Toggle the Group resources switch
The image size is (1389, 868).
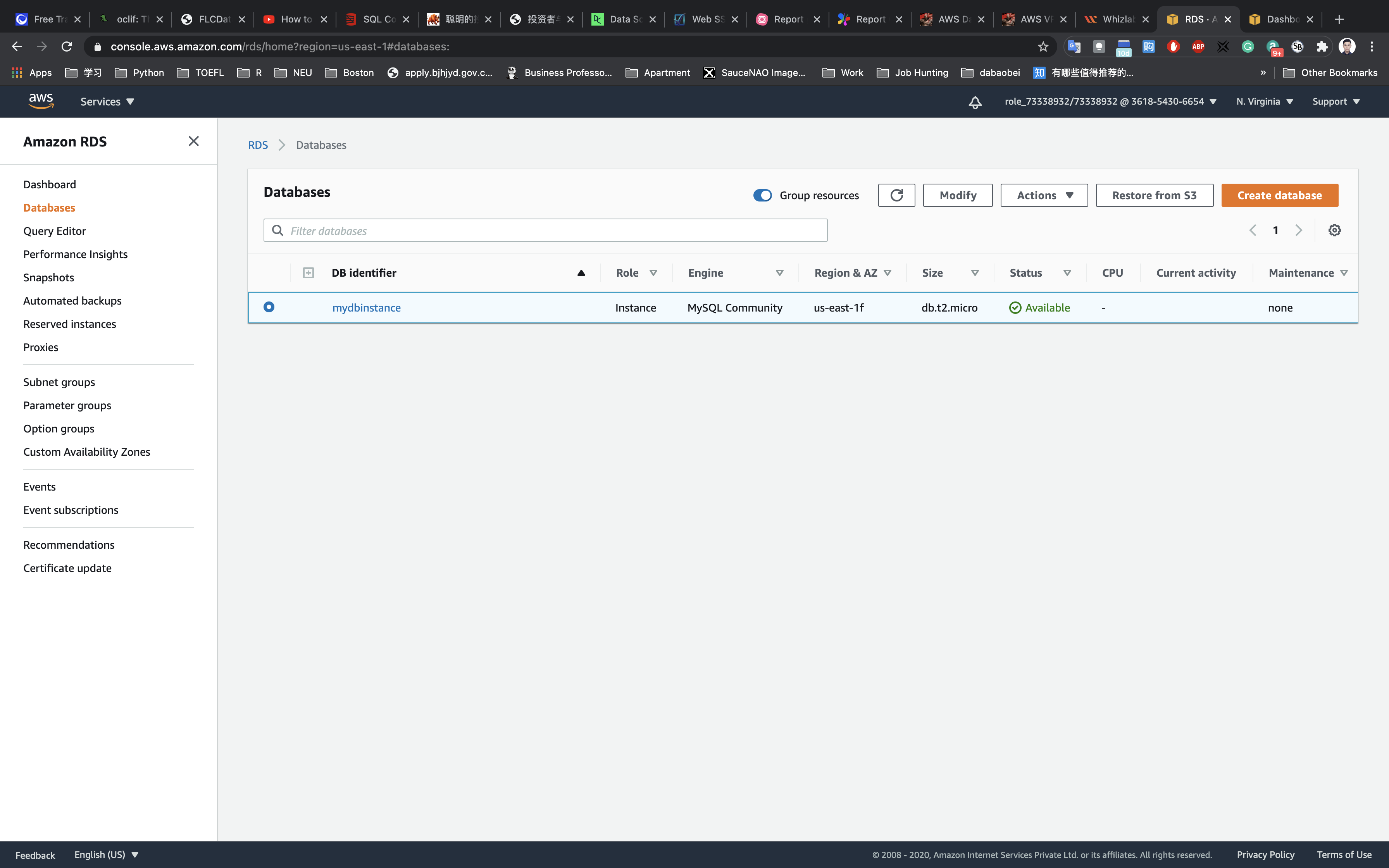762,195
